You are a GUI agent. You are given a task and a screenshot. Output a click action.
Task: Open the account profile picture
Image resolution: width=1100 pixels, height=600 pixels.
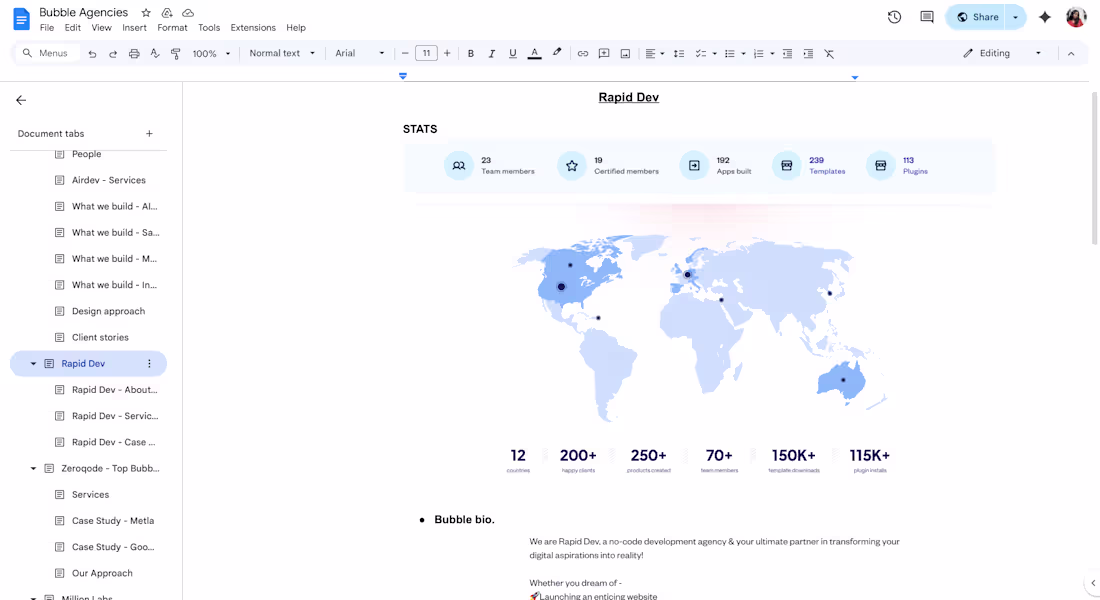(1076, 17)
